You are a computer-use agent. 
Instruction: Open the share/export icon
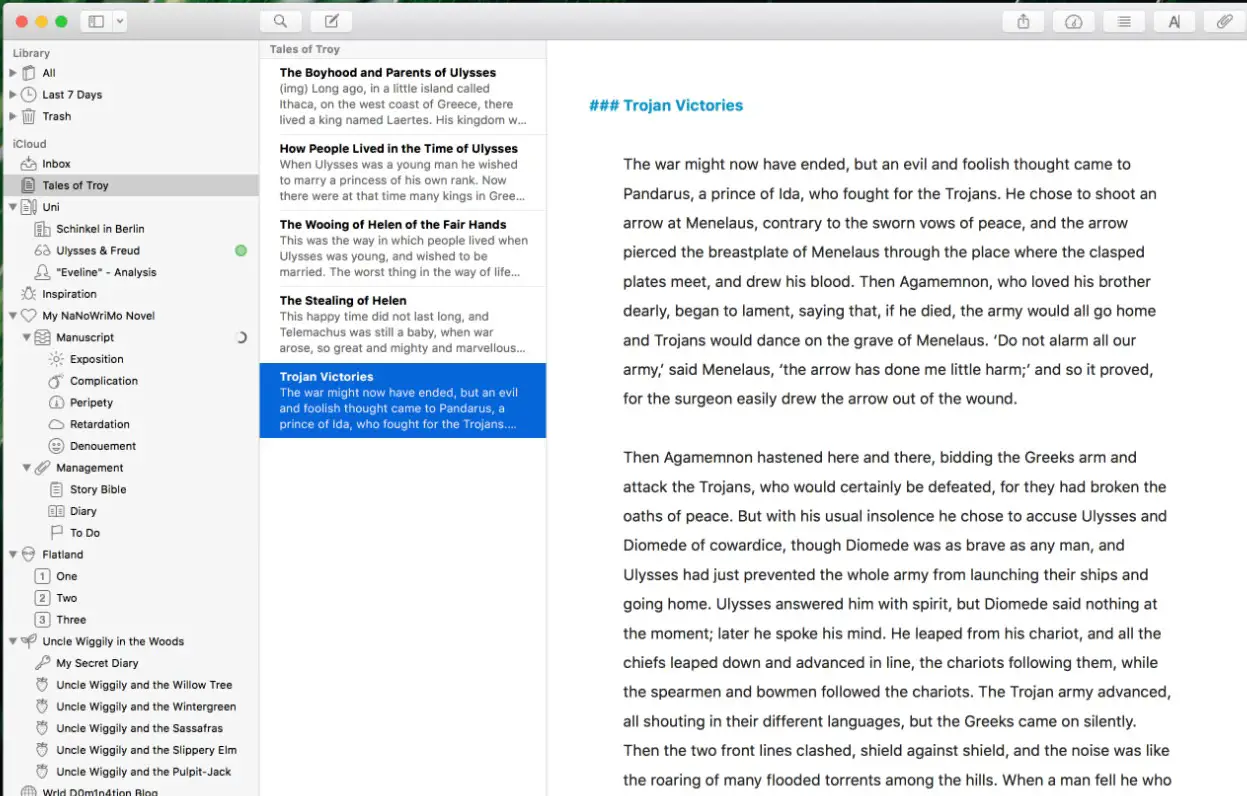1023,21
